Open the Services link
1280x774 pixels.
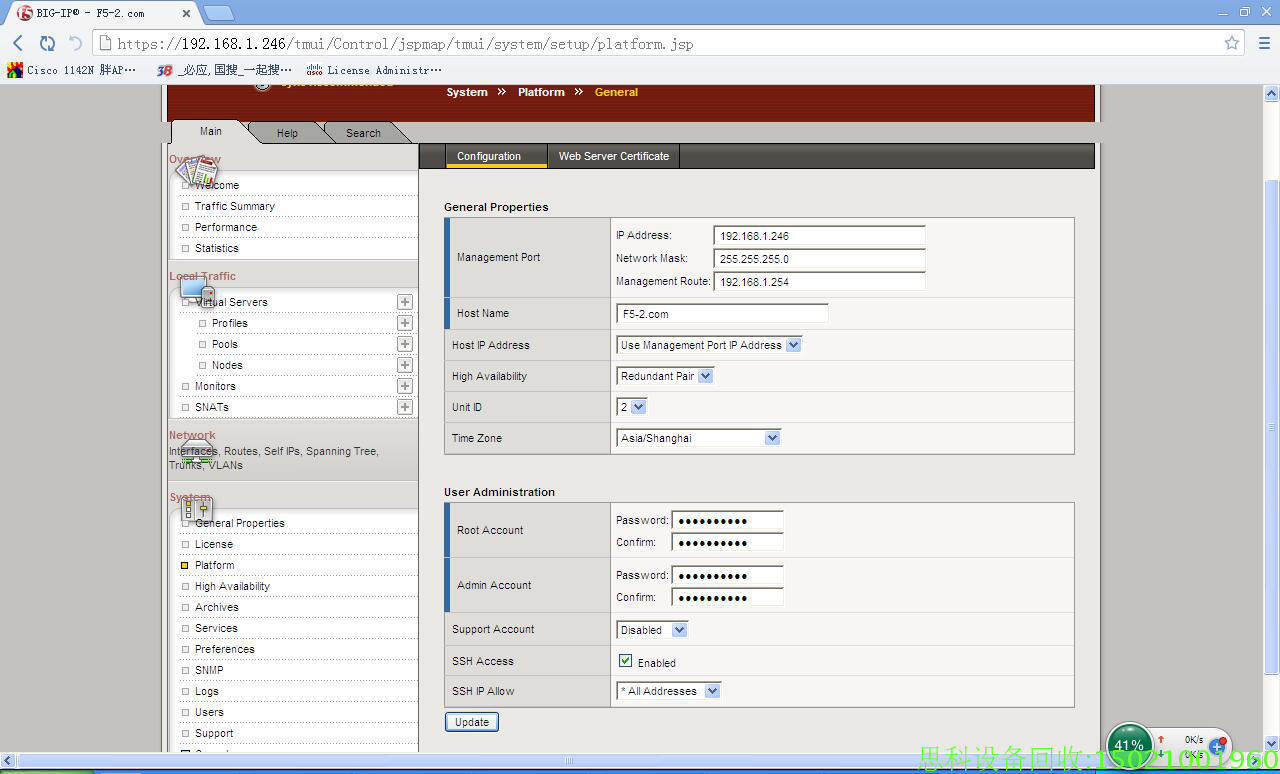[216, 628]
